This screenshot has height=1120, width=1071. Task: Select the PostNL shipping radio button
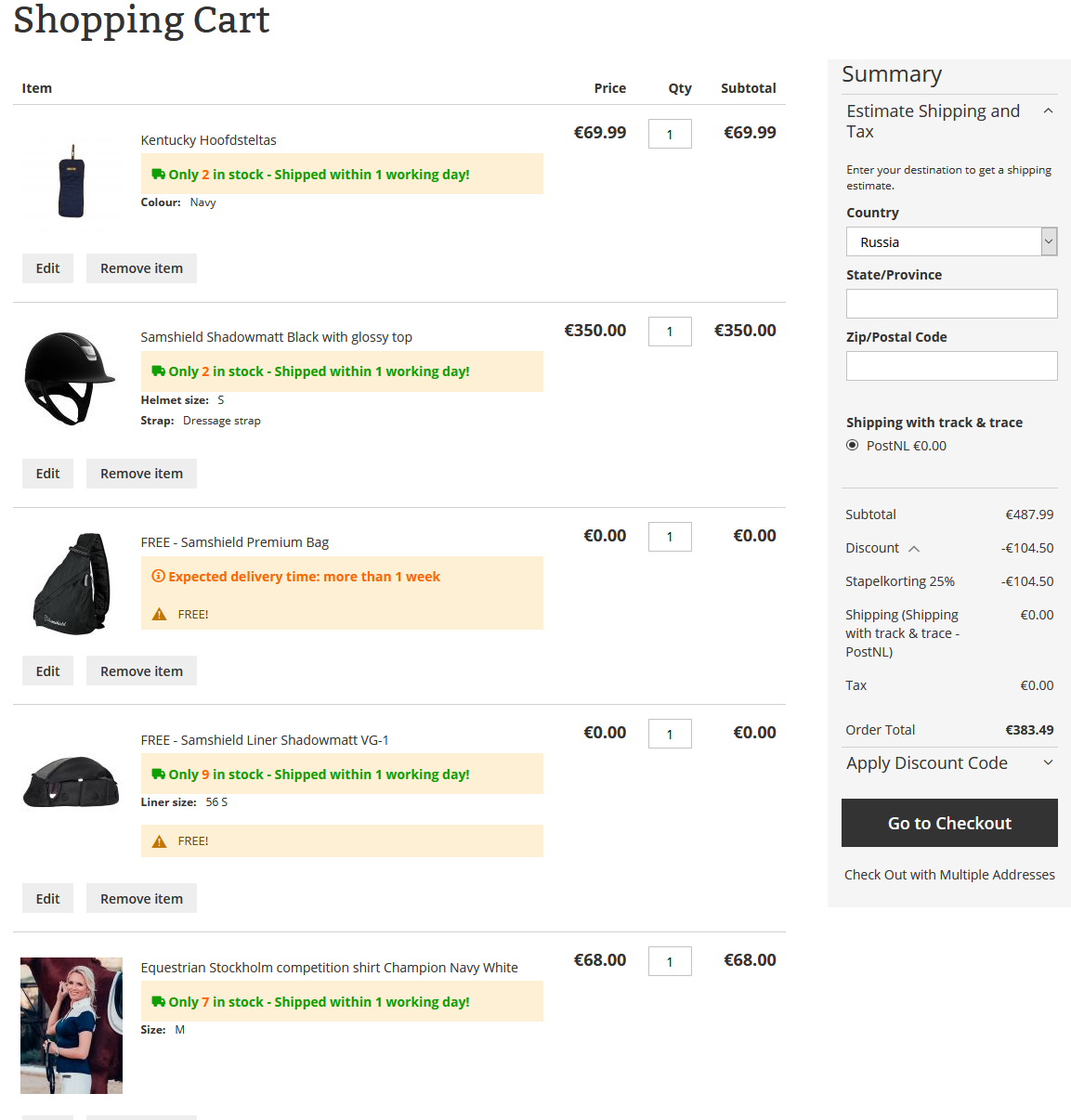point(853,446)
